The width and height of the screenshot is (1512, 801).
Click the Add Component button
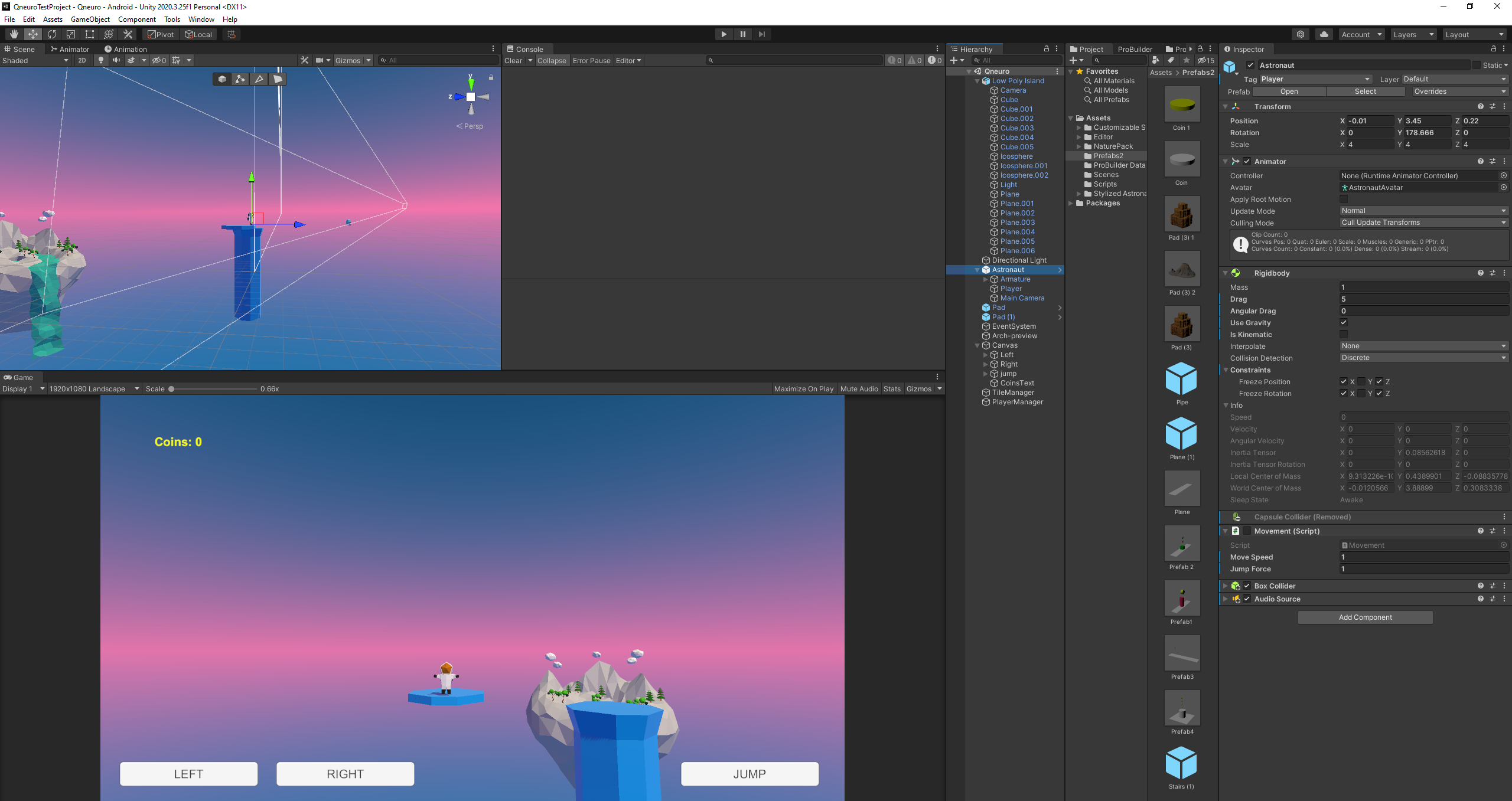[1365, 617]
